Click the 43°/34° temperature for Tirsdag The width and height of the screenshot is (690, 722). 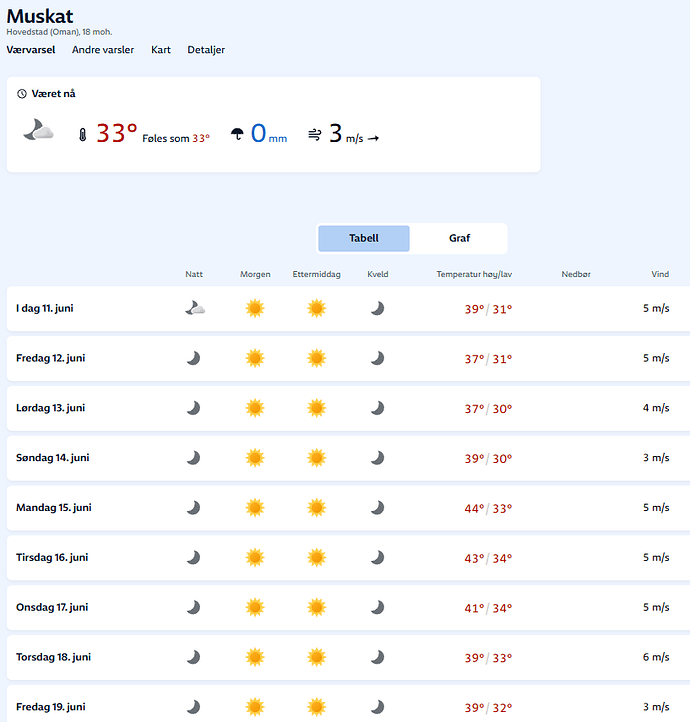[x=488, y=558]
